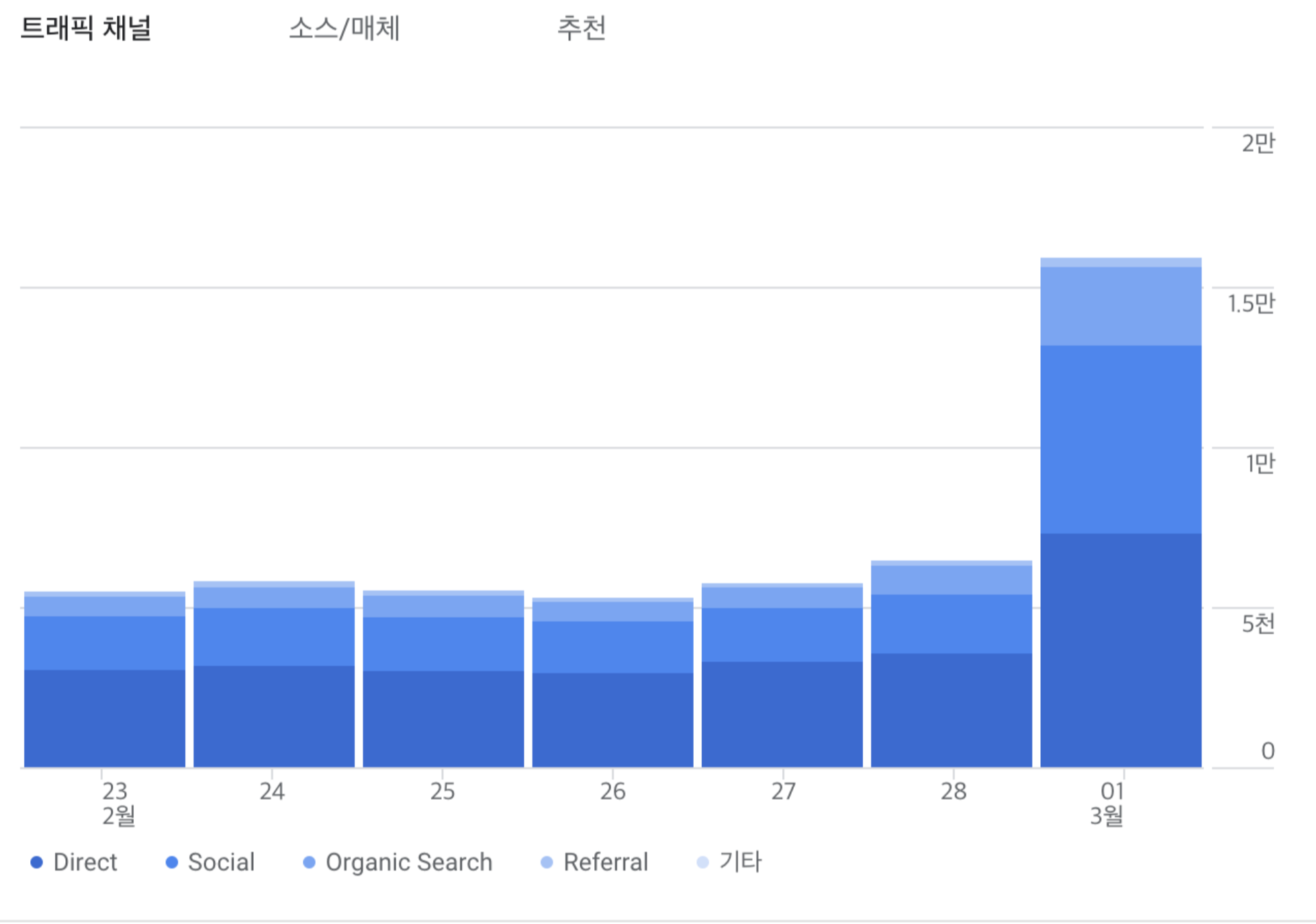This screenshot has width=1316, height=924.
Task: Click the Organic Search legend dot
Action: pyautogui.click(x=309, y=862)
